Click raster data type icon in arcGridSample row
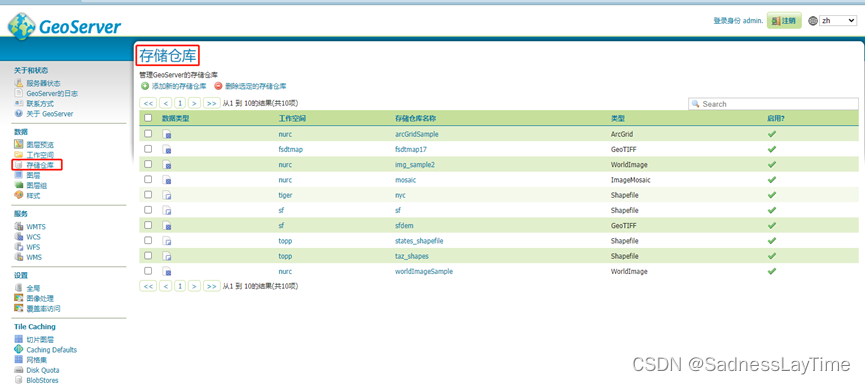Viewport: 865px width, 384px height. pos(167,134)
